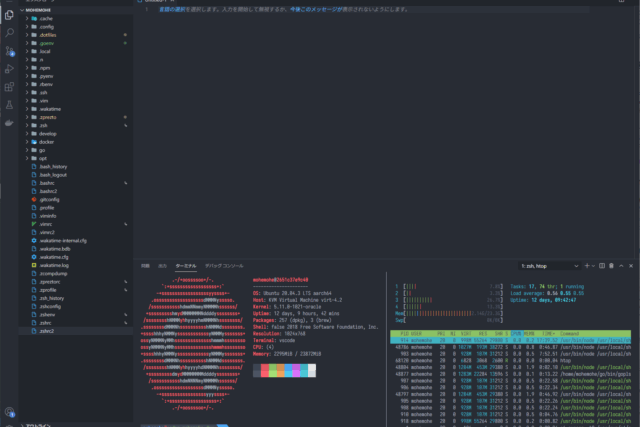Click gear icon of .wakatime.cfg

point(34,257)
